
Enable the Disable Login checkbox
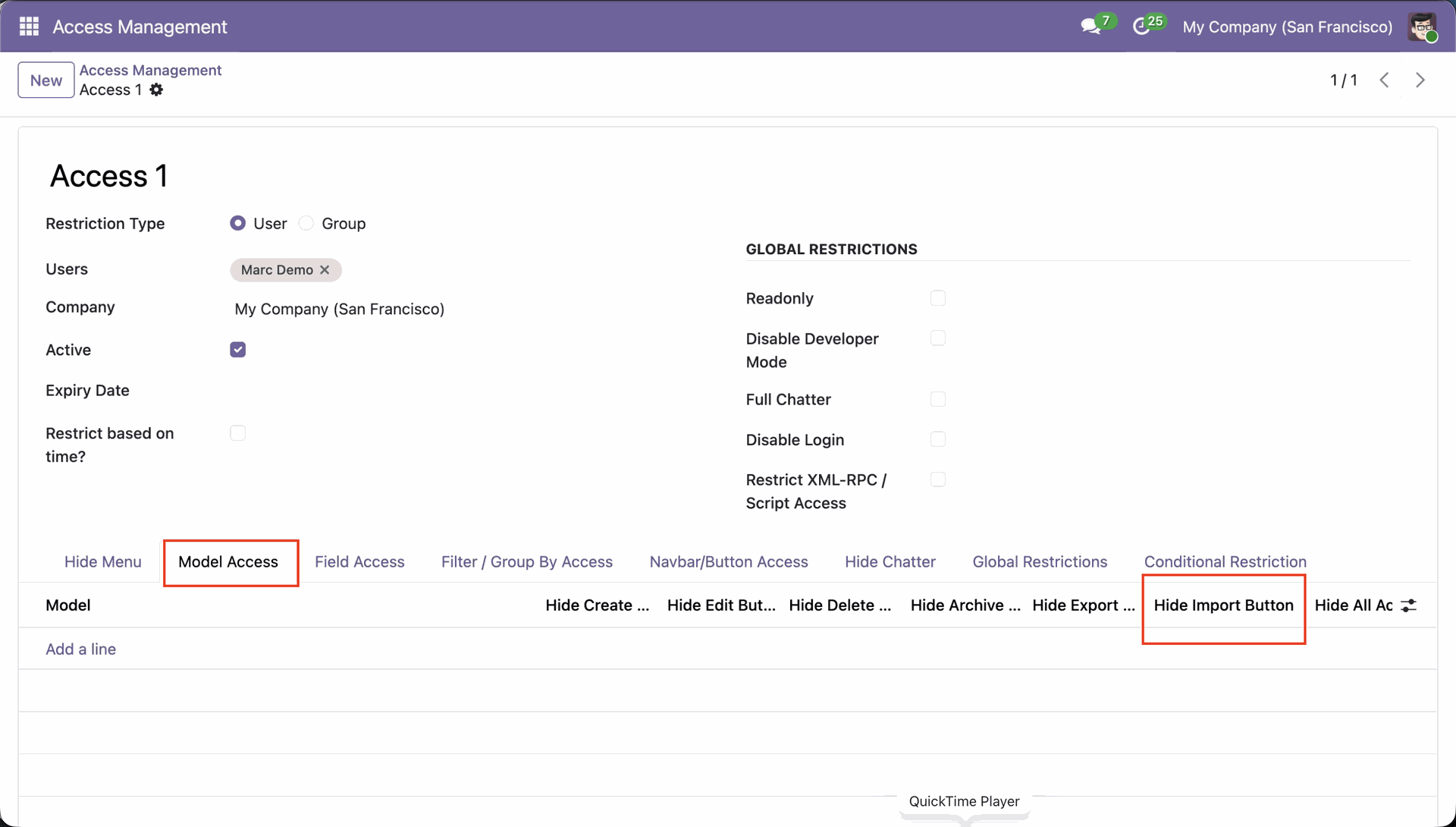coord(938,439)
